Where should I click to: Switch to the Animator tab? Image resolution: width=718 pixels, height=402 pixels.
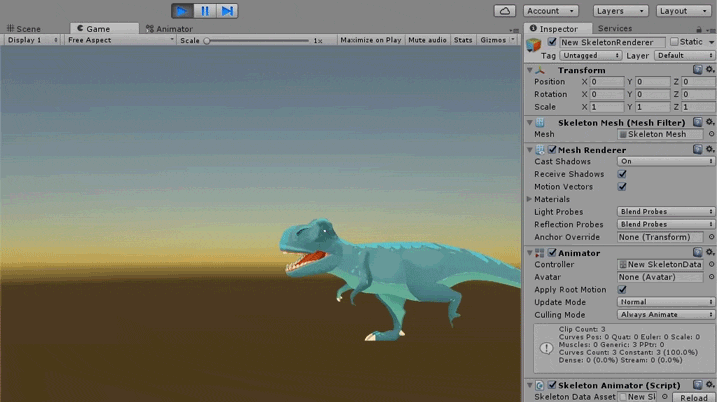[169, 28]
